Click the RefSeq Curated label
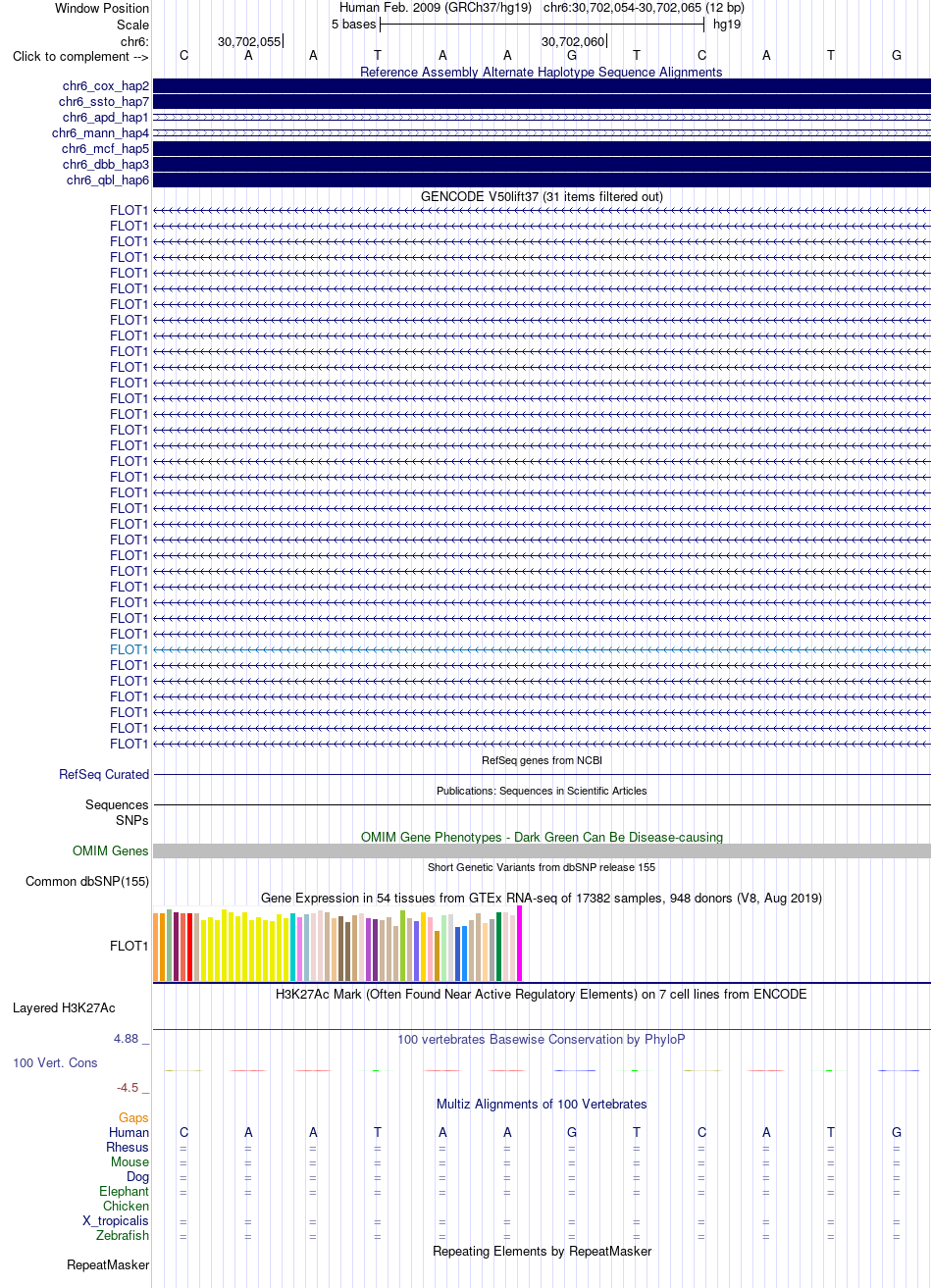932x1288 pixels. (x=104, y=775)
